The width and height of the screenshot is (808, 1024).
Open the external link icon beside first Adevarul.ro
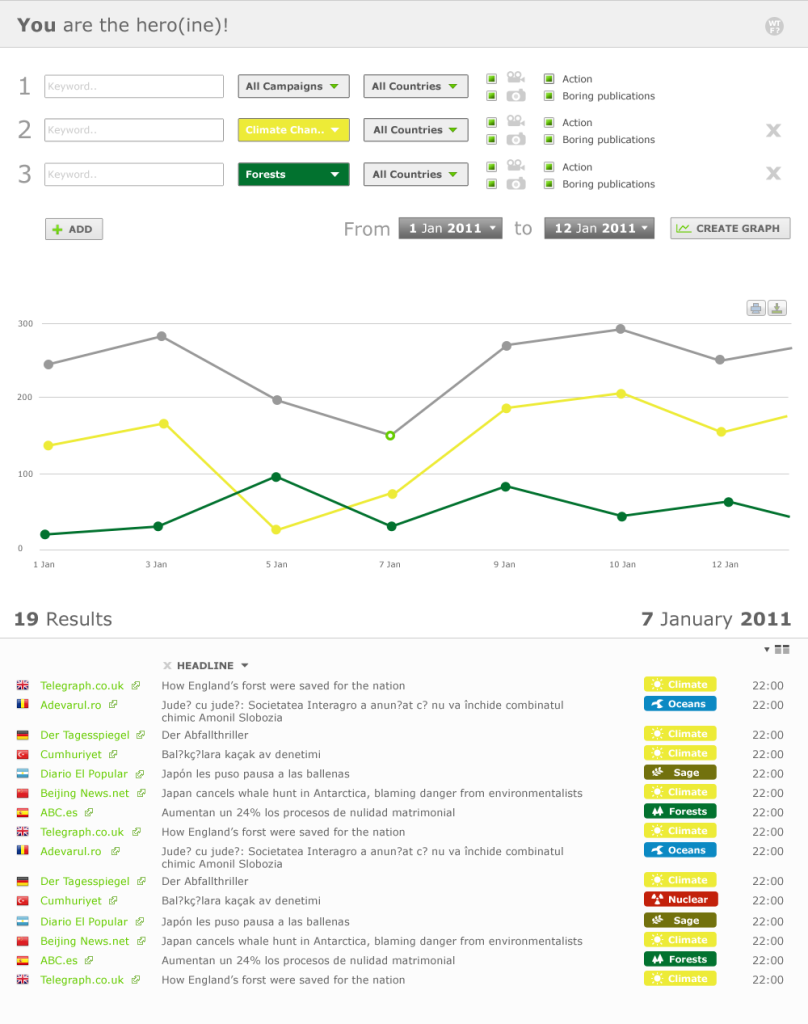click(113, 705)
